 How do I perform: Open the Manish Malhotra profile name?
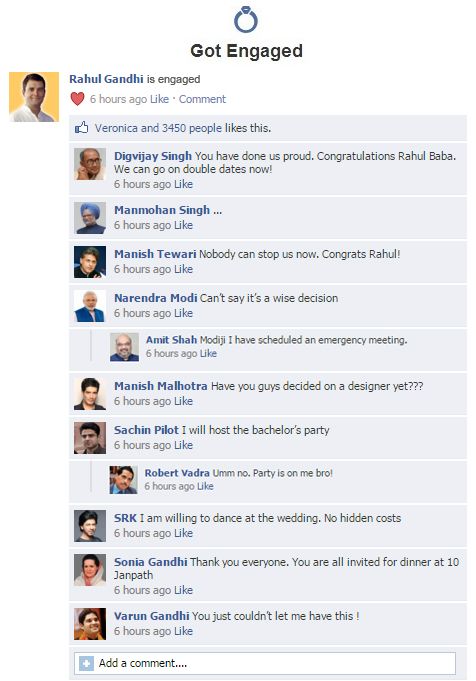pos(161,386)
